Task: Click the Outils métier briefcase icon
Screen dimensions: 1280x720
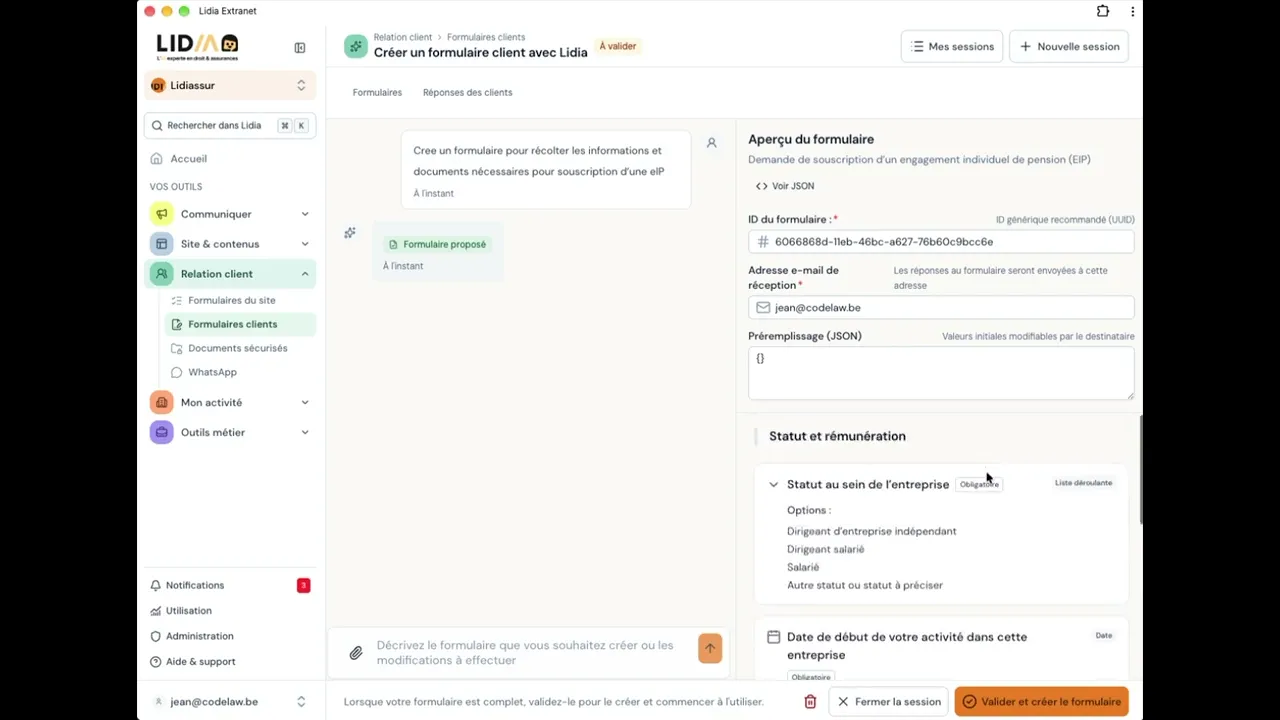Action: pos(161,432)
